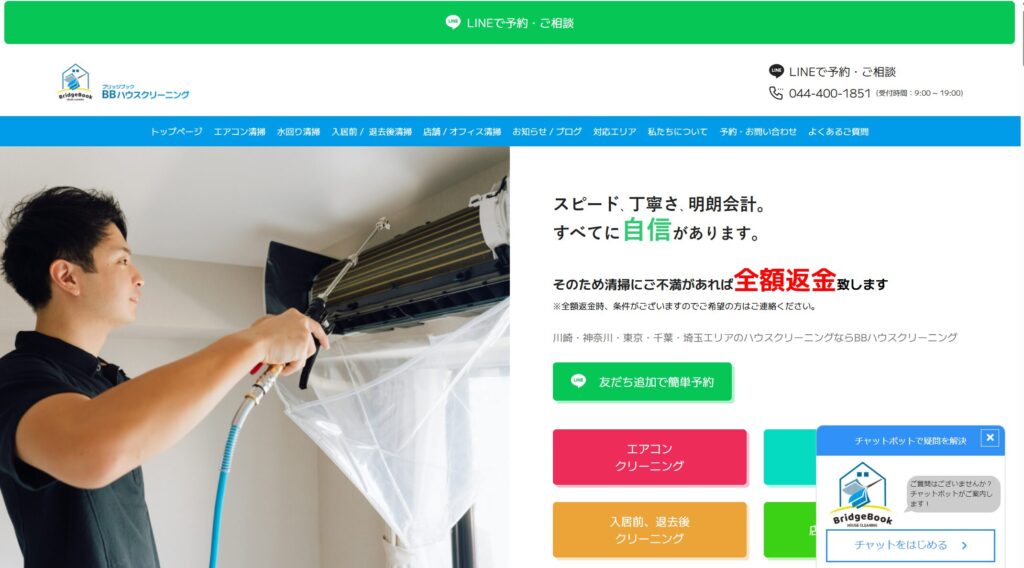
Task: Open the エアコン清掃 menu item
Action: (x=240, y=131)
